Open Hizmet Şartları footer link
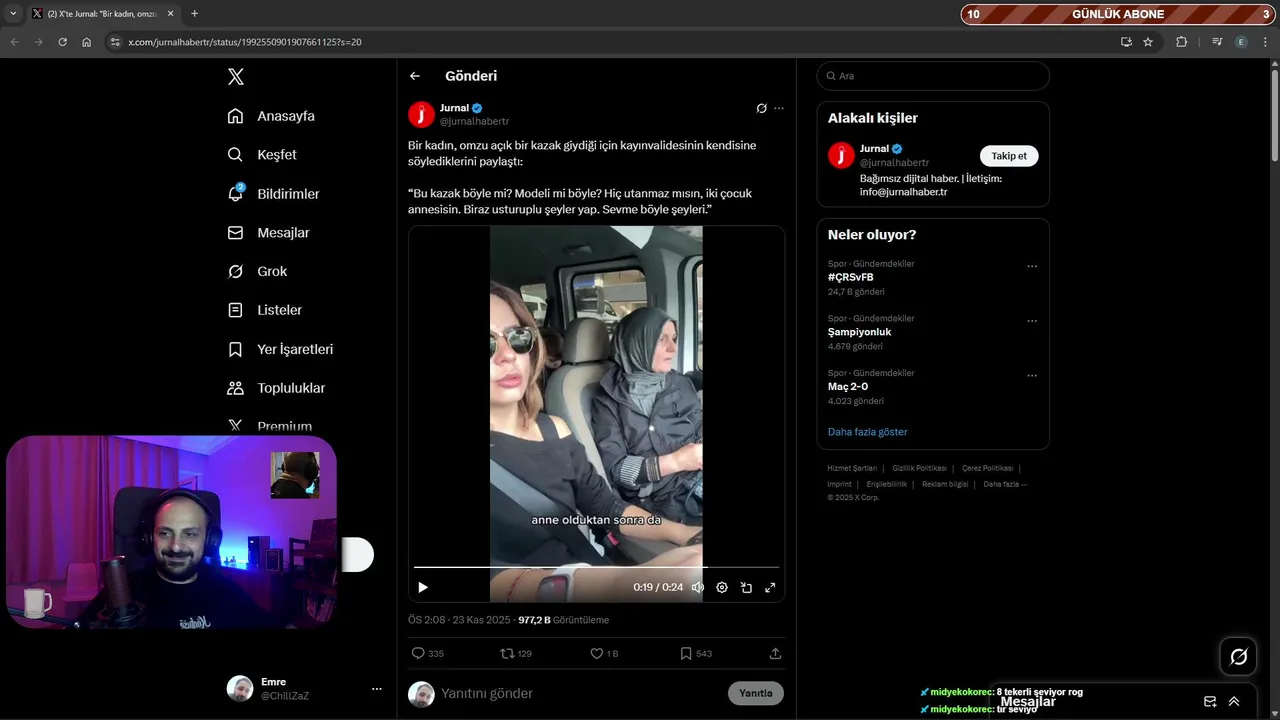1280x720 pixels. tap(852, 468)
